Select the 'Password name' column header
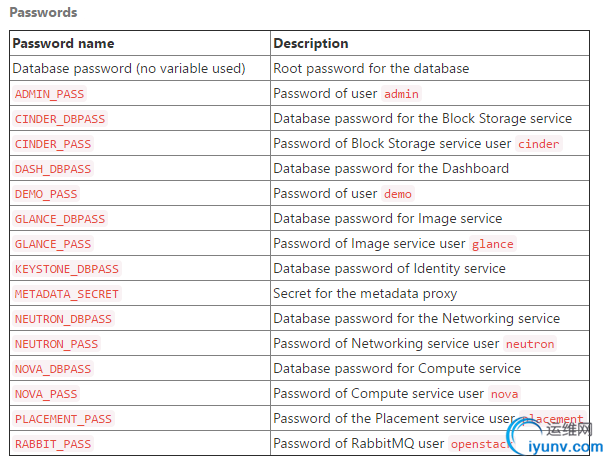Image resolution: width=609 pixels, height=463 pixels. pyautogui.click(x=63, y=44)
